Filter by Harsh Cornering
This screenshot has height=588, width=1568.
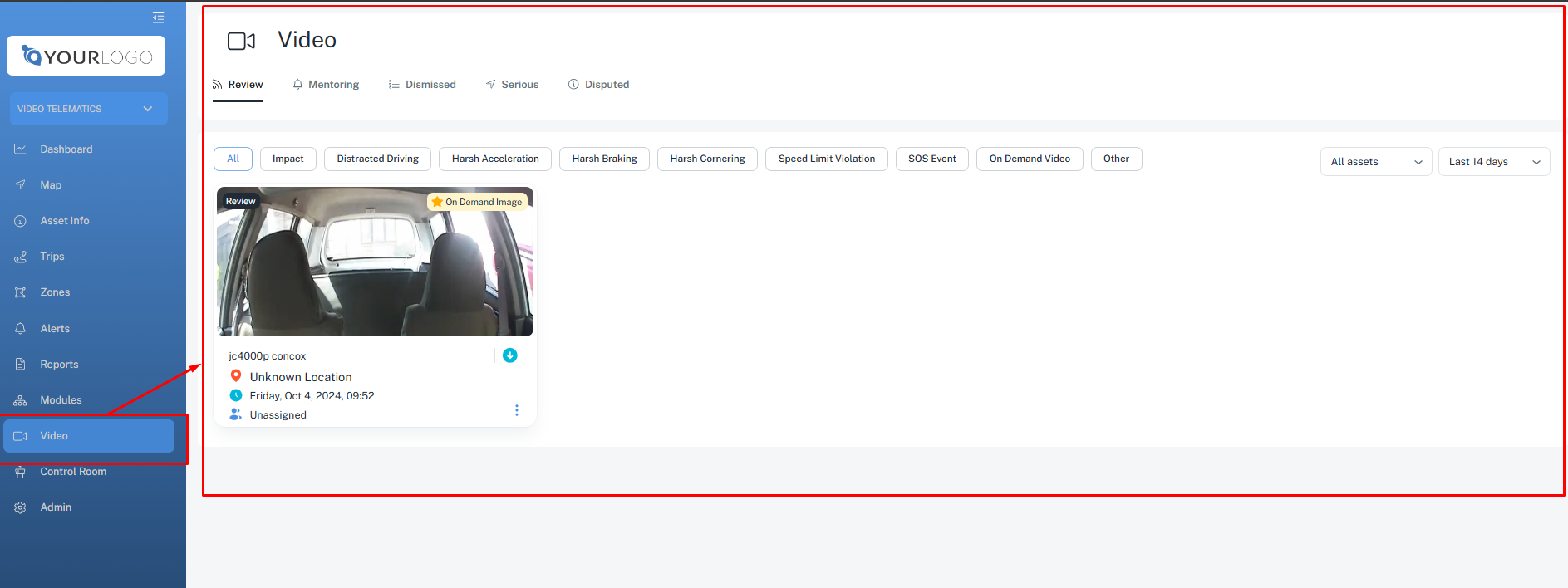click(707, 159)
